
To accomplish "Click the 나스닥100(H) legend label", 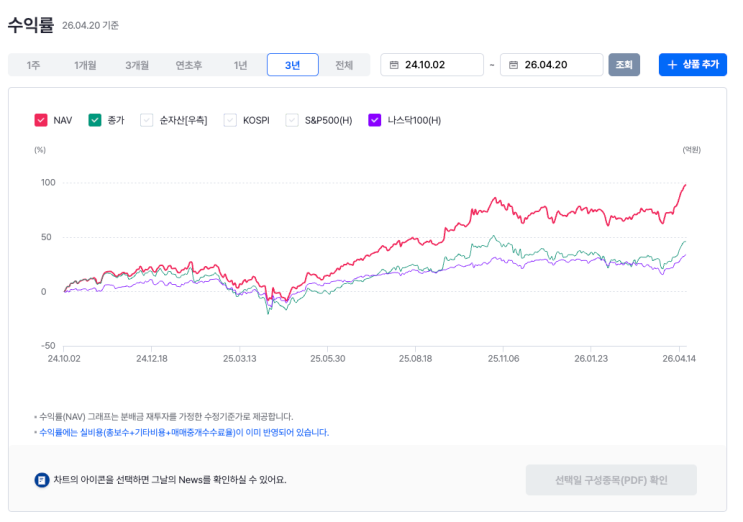I will tap(414, 120).
